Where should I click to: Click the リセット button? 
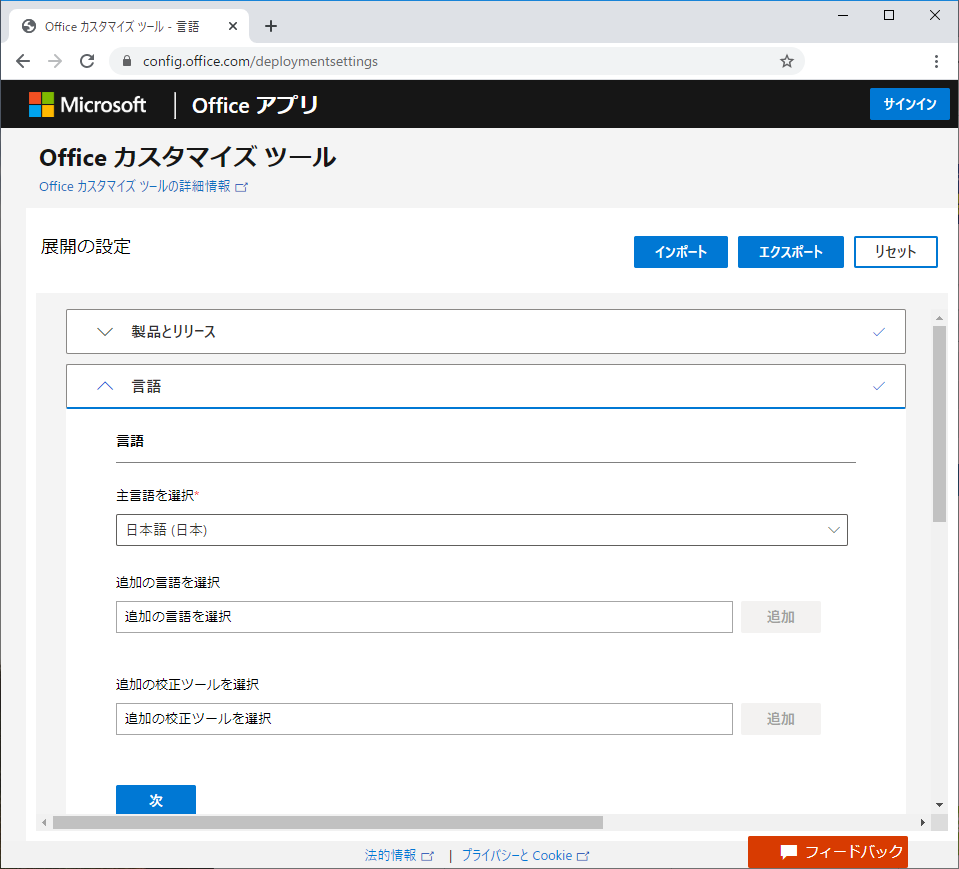[895, 252]
